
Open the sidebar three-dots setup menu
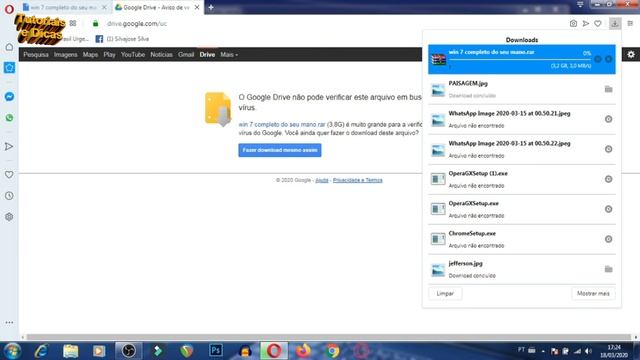(x=9, y=322)
